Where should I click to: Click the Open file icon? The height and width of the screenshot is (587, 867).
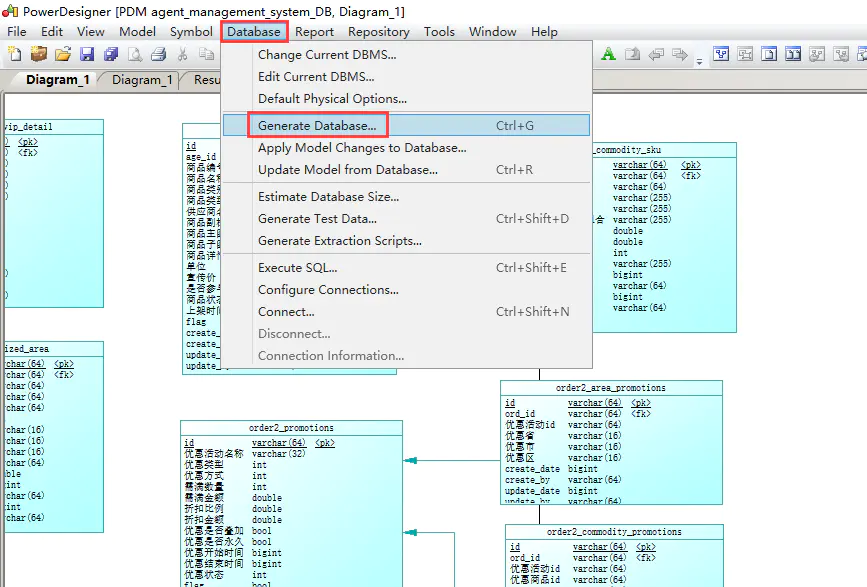coord(62,55)
